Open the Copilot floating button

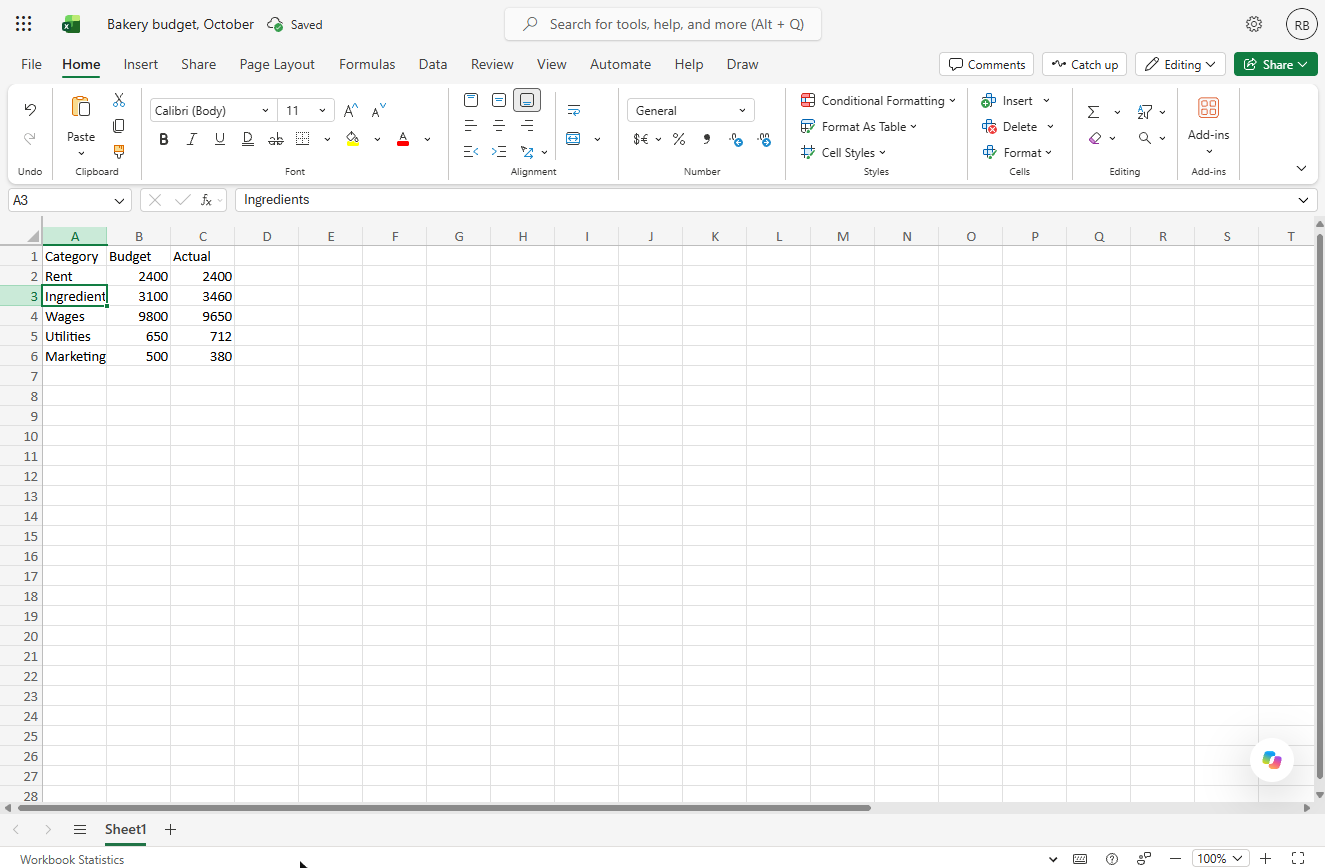click(1272, 760)
